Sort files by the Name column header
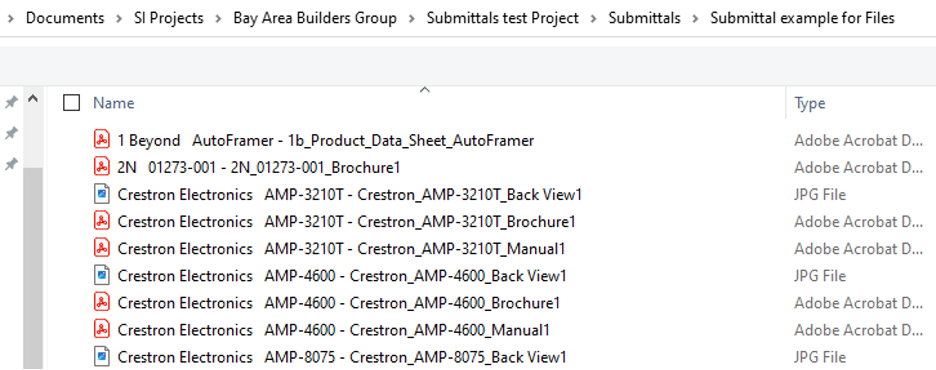Image resolution: width=936 pixels, height=370 pixels. 113,103
